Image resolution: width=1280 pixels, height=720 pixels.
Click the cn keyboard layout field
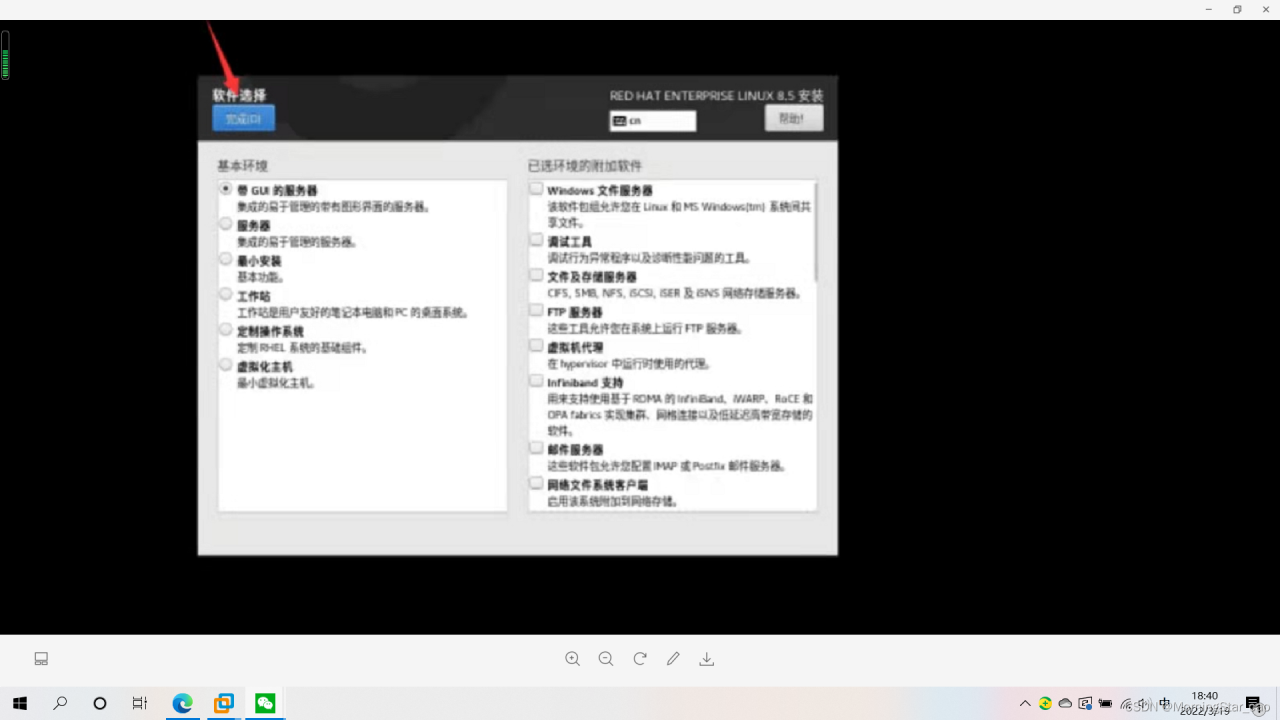[652, 121]
